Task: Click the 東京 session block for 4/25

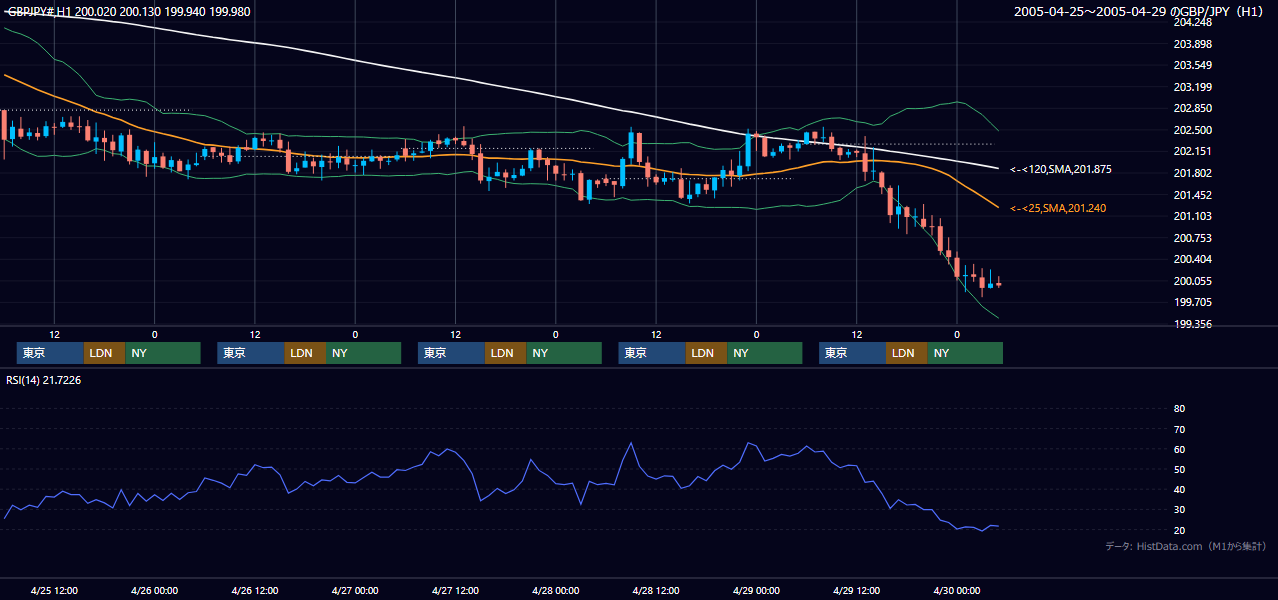Action: (50, 353)
